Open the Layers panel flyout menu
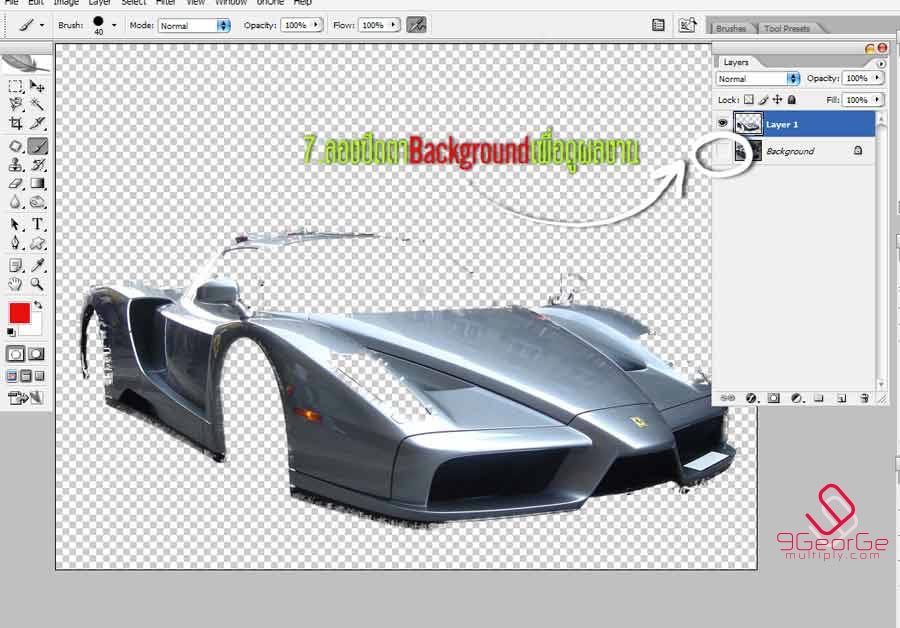The height and width of the screenshot is (628, 900). point(881,63)
